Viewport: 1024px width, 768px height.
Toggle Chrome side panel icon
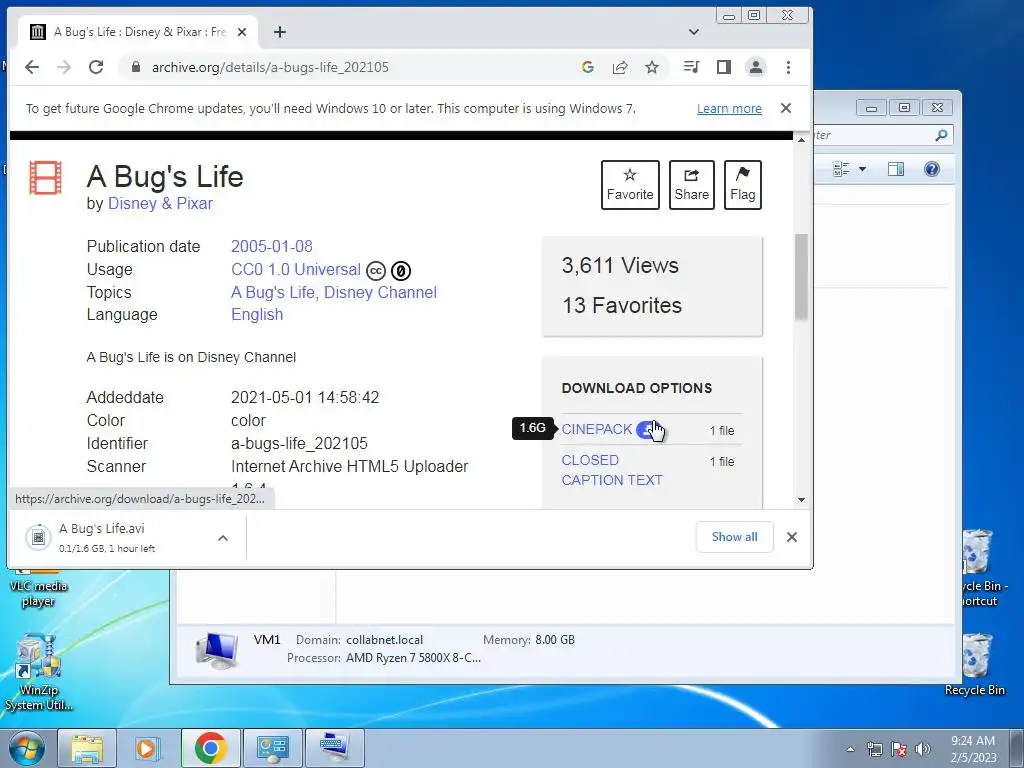tap(724, 67)
